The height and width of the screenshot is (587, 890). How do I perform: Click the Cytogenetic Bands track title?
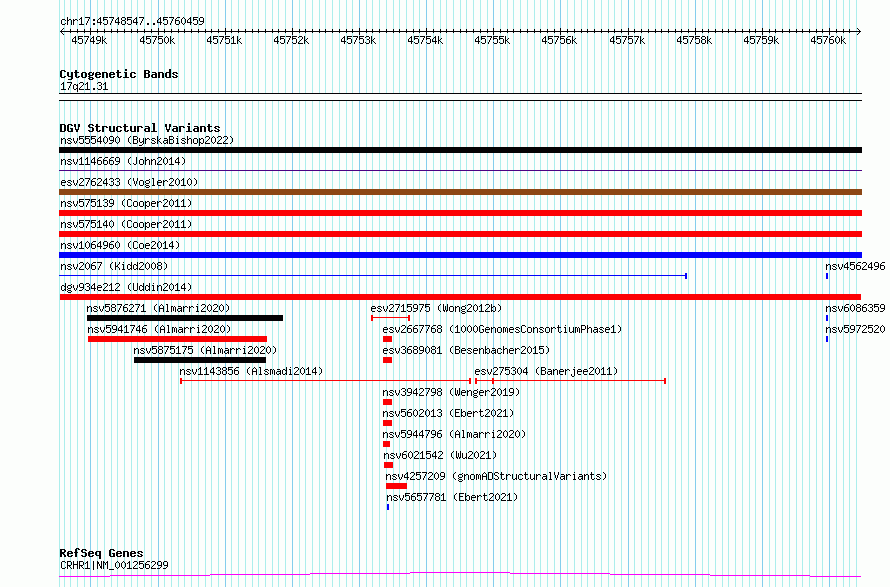[119, 74]
